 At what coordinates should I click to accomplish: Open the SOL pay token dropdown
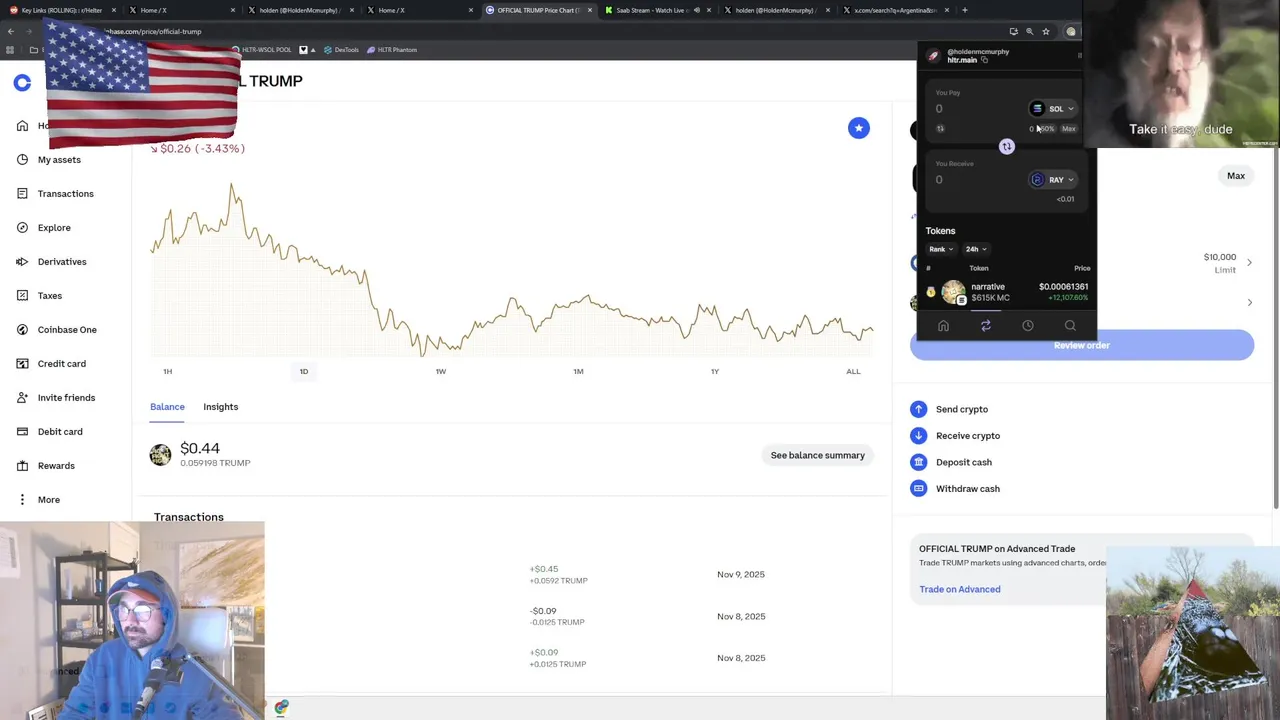1052,109
